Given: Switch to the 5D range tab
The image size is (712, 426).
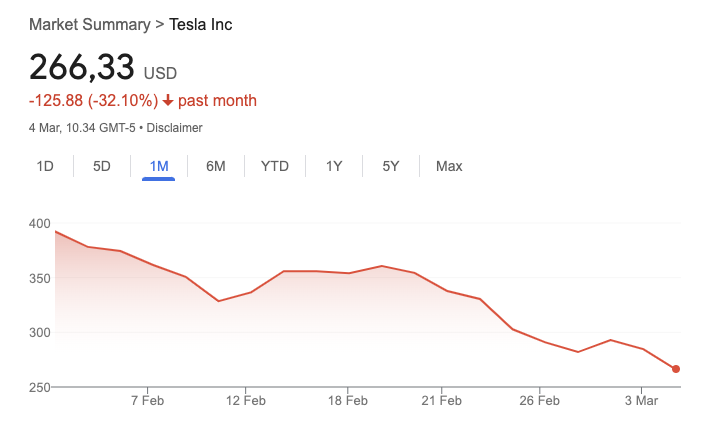Looking at the screenshot, I should pyautogui.click(x=102, y=166).
